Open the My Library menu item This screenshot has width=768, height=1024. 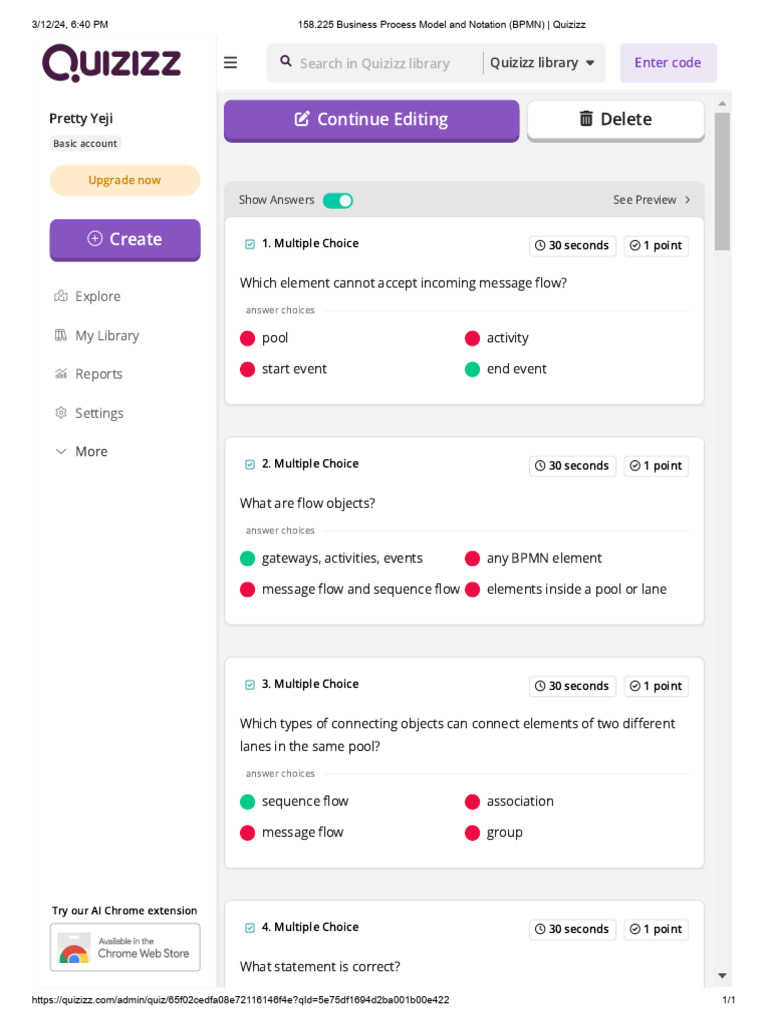tap(106, 336)
